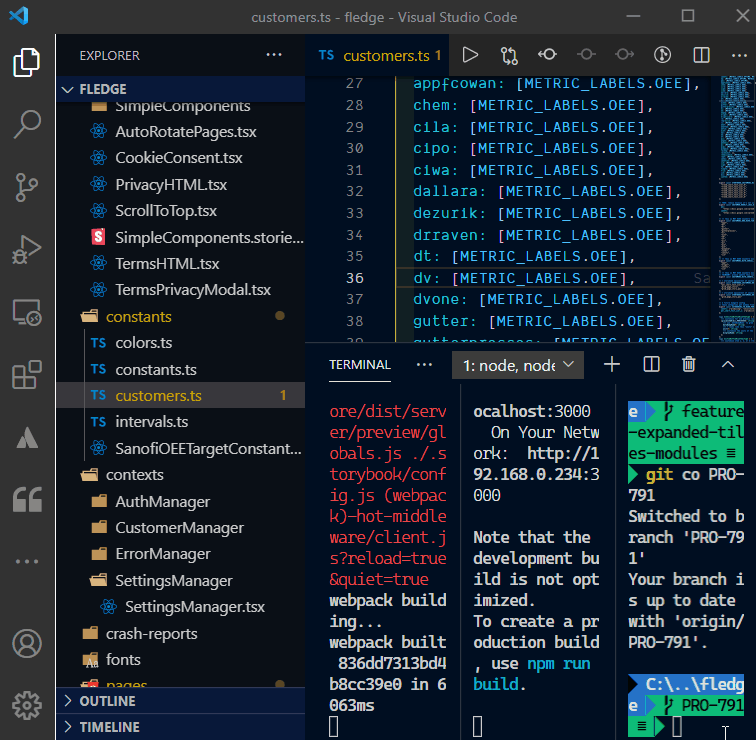This screenshot has width=756, height=740.
Task: Split the terminal pane
Action: tap(651, 364)
